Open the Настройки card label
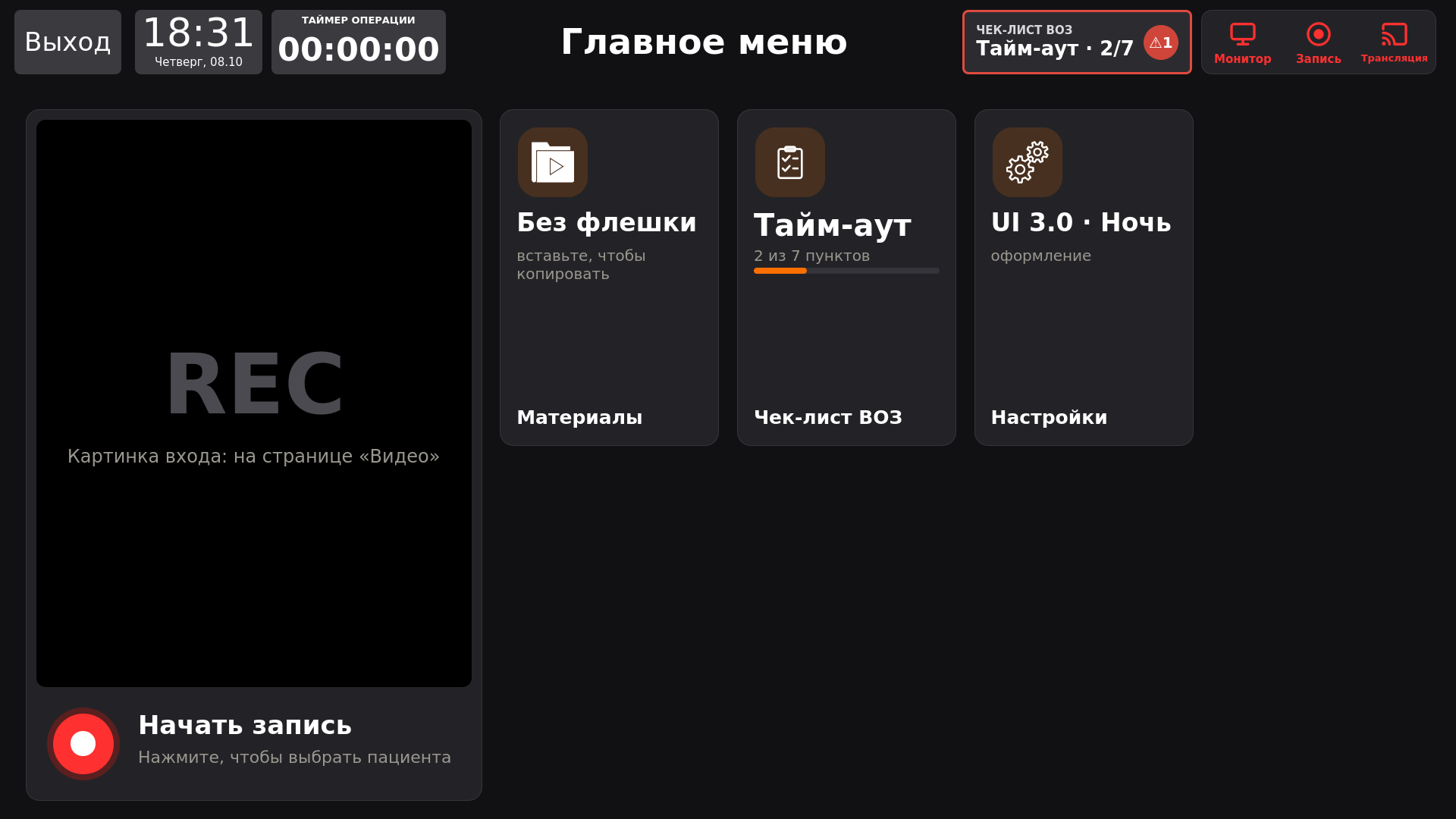The image size is (1456, 819). tap(1049, 417)
